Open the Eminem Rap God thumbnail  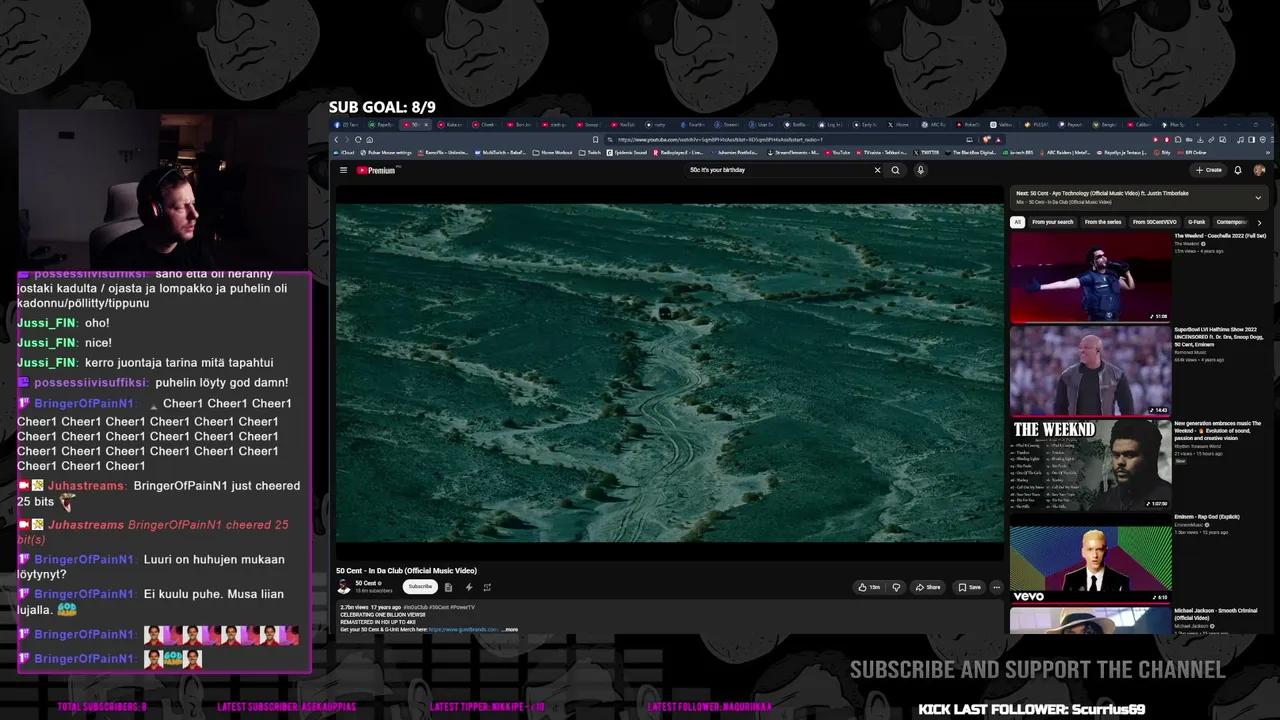pyautogui.click(x=1090, y=559)
